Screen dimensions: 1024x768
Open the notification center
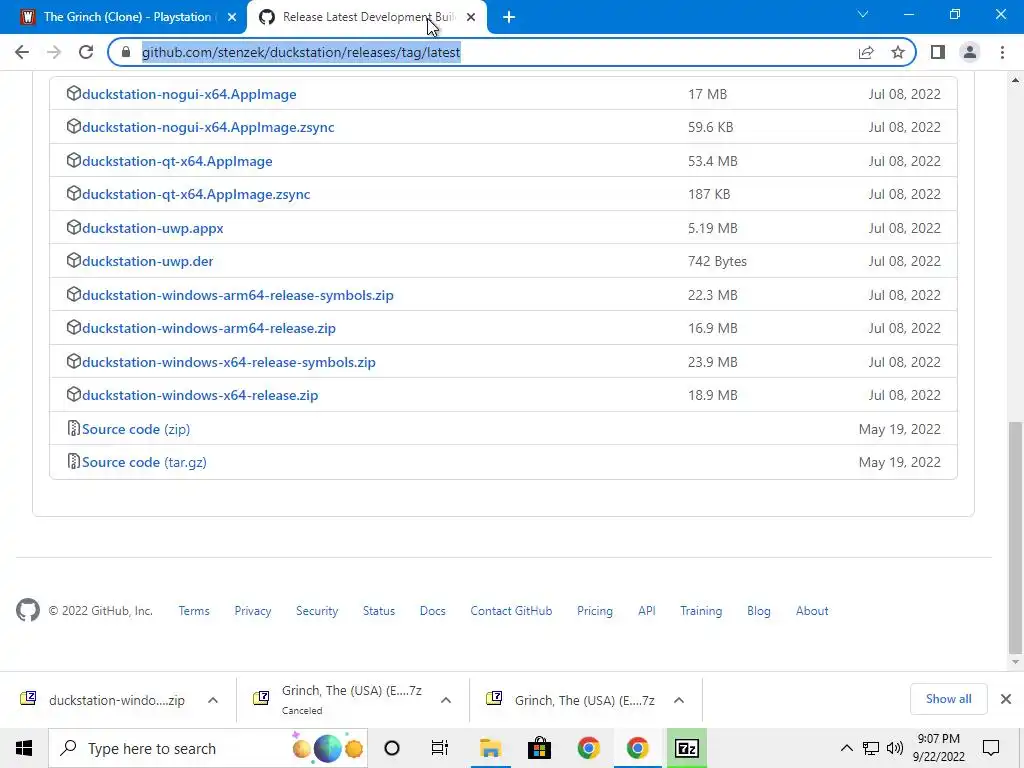pyautogui.click(x=991, y=748)
